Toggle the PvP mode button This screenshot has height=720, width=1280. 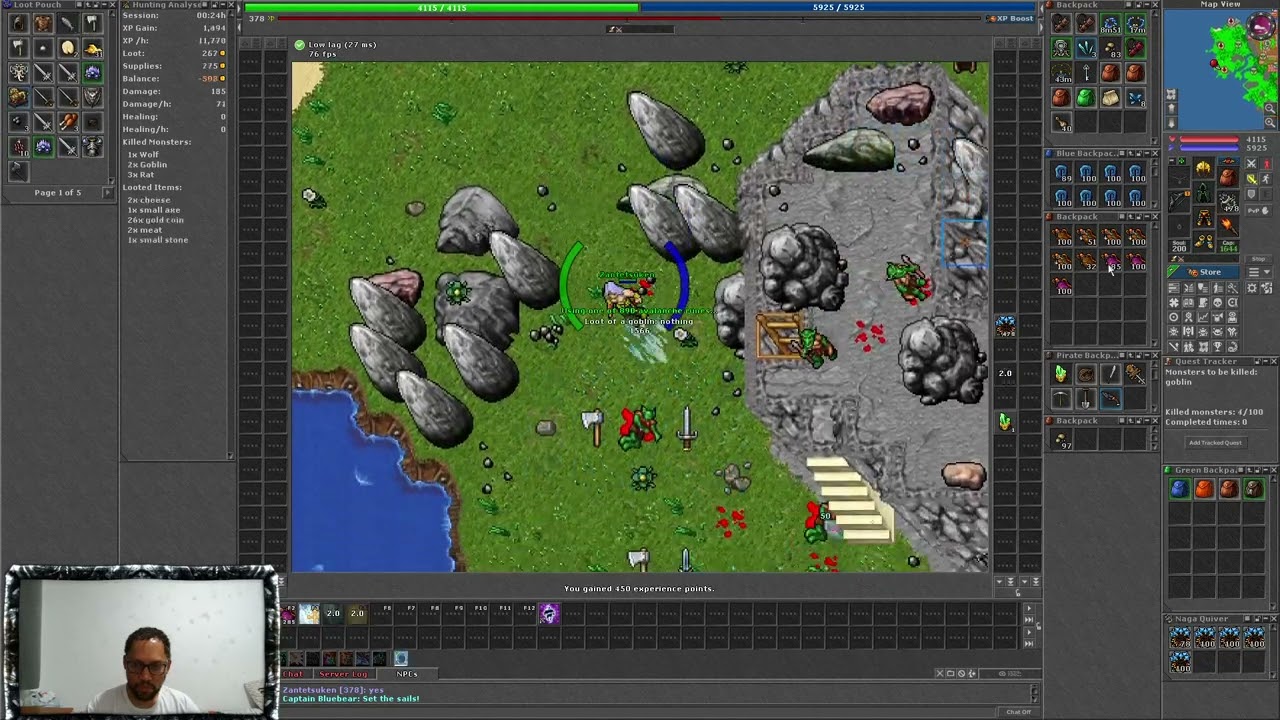(x=1259, y=211)
